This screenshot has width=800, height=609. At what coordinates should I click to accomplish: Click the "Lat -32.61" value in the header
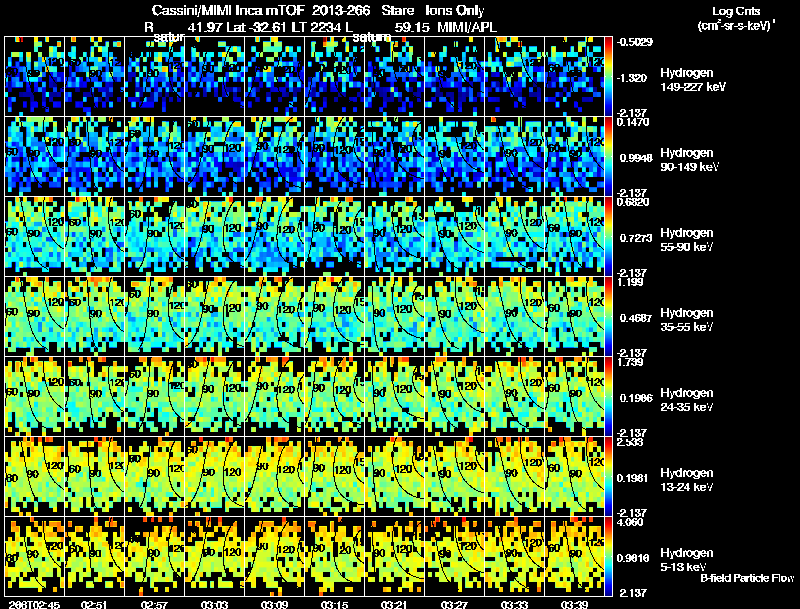(x=255, y=27)
